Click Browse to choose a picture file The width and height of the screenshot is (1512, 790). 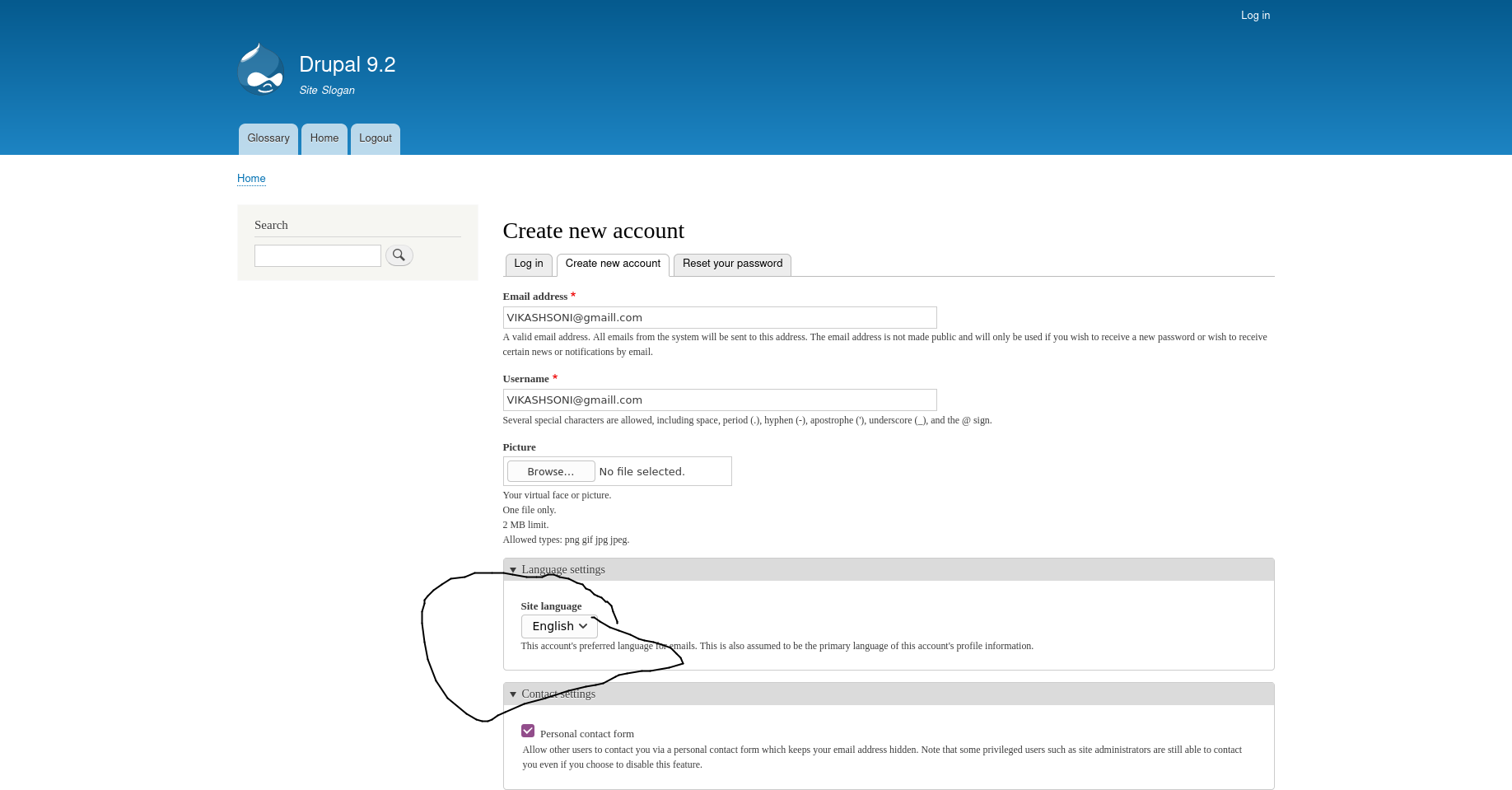point(549,471)
